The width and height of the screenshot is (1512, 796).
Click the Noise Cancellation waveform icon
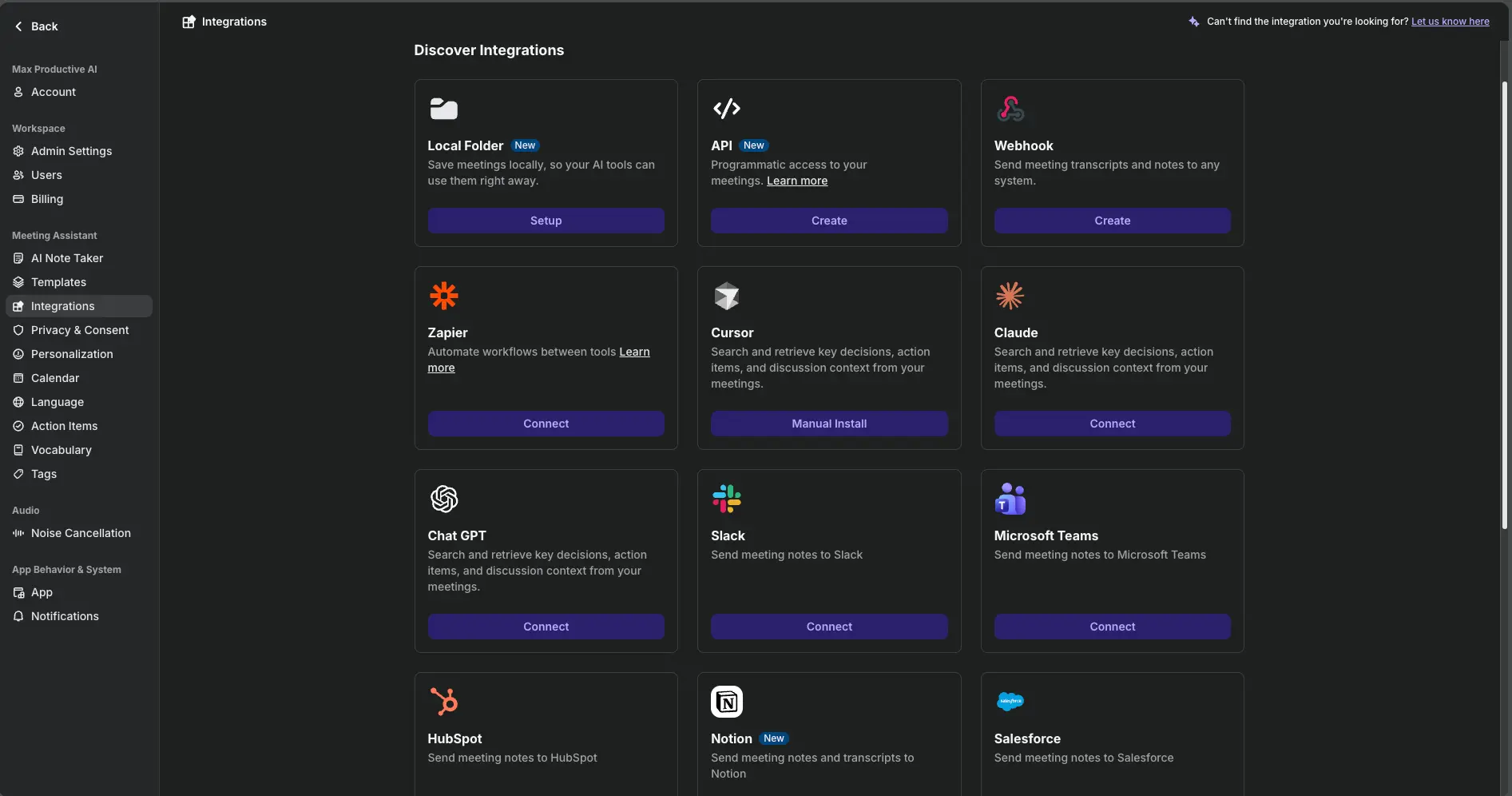18,533
